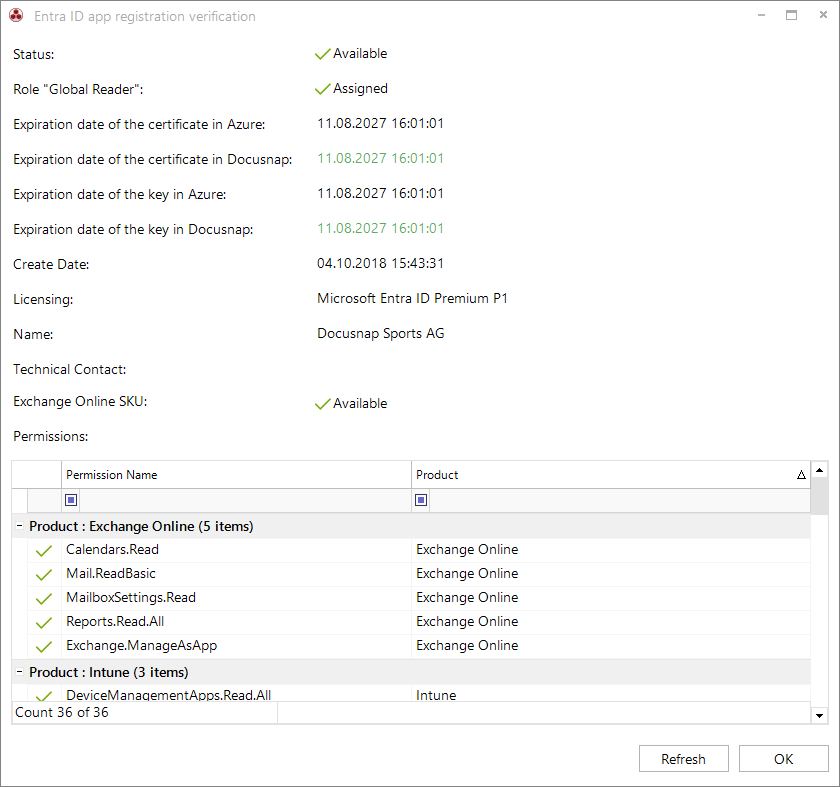Click the scrollbar up arrow
Image resolution: width=840 pixels, height=787 pixels.
(x=819, y=470)
